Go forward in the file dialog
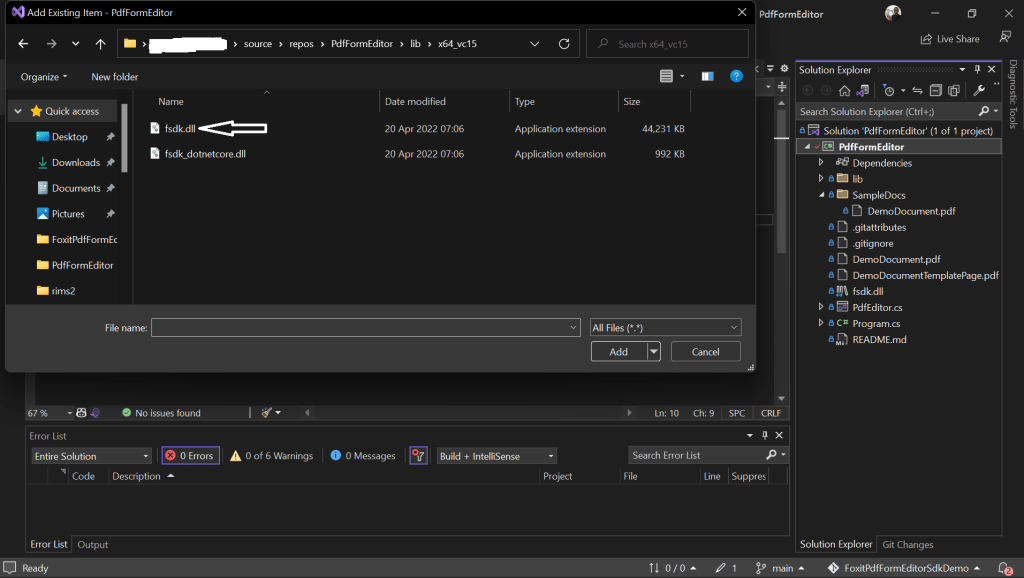Screen dimensions: 1024x578 coord(51,44)
